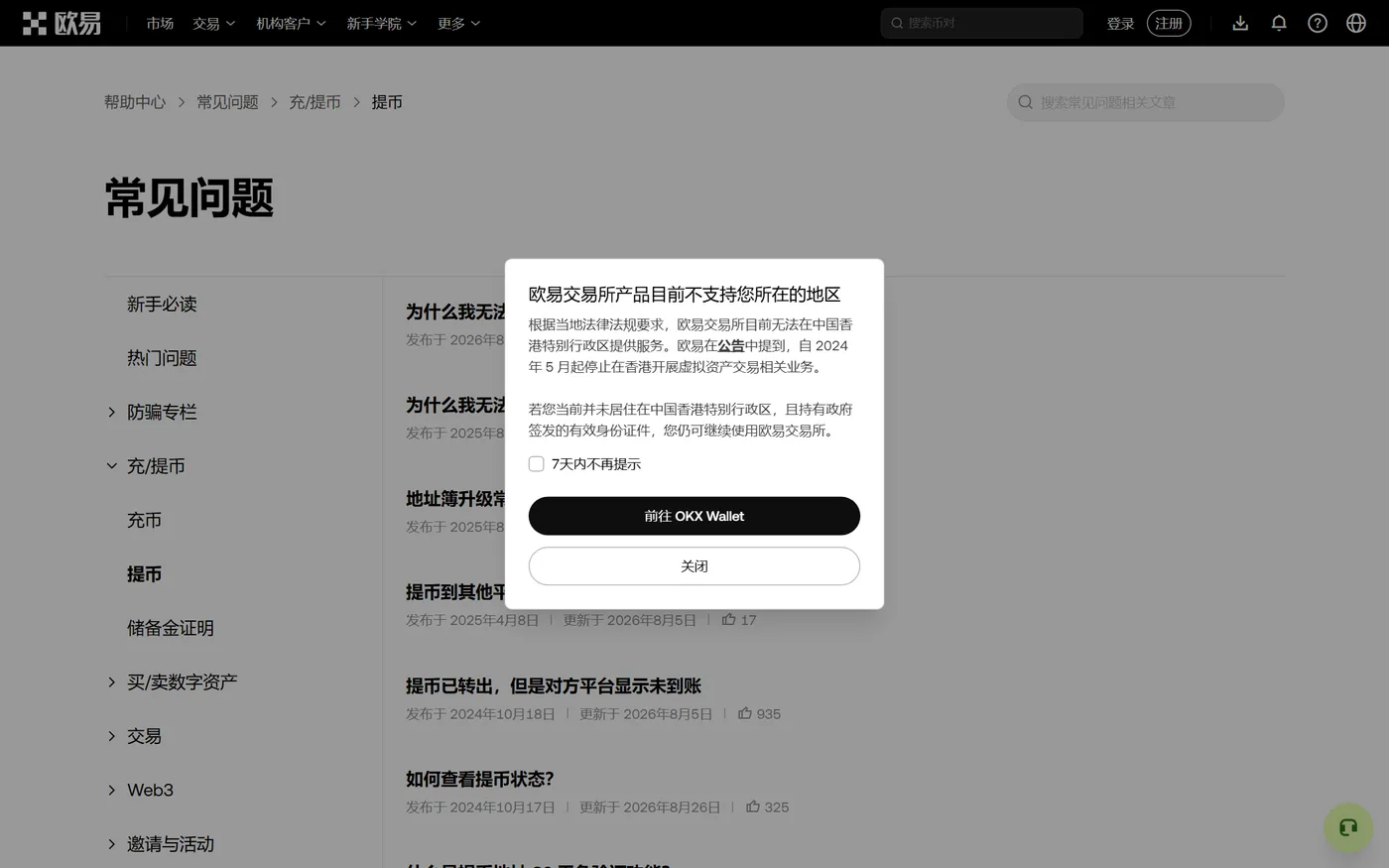This screenshot has width=1389, height=868.
Task: Click the 注册 button
Action: tap(1169, 23)
